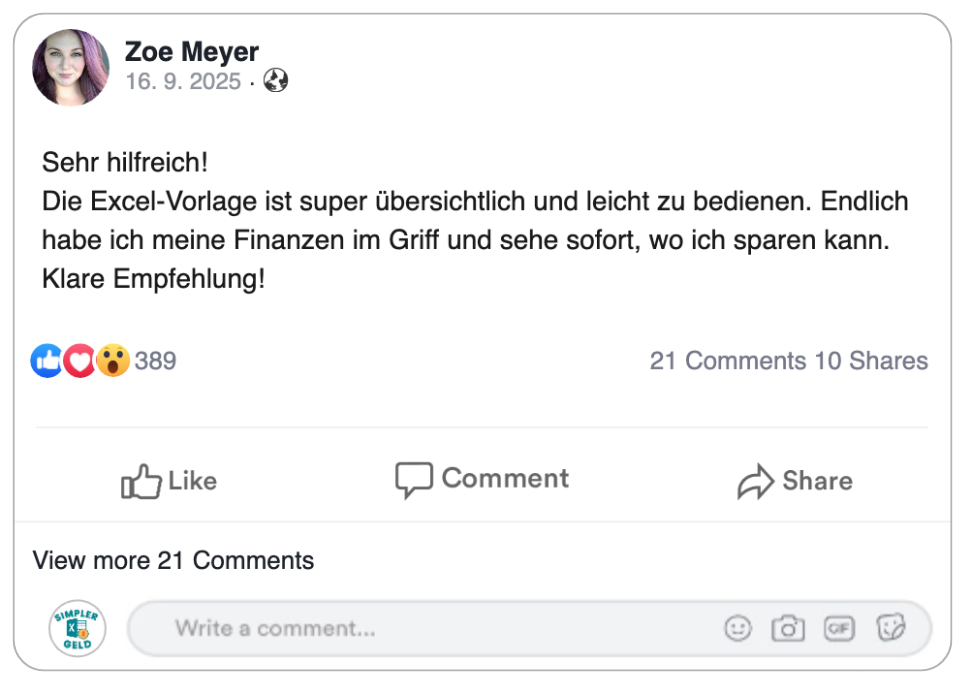The image size is (970, 686).
Task: Click the post date 16. 9. 2025
Action: tap(183, 82)
